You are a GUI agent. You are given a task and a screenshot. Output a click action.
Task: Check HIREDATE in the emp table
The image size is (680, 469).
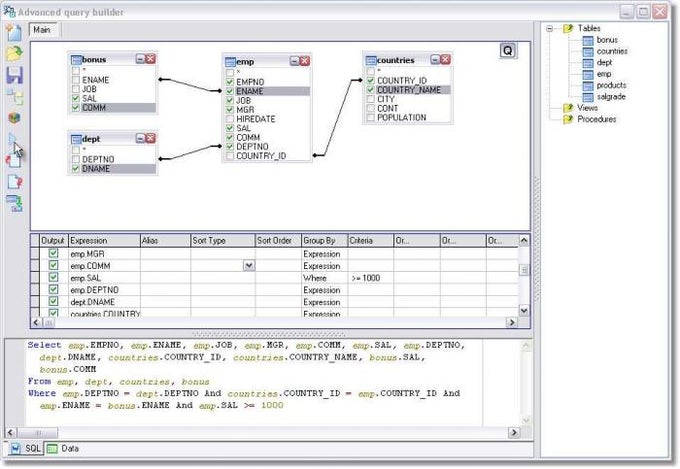[x=230, y=119]
